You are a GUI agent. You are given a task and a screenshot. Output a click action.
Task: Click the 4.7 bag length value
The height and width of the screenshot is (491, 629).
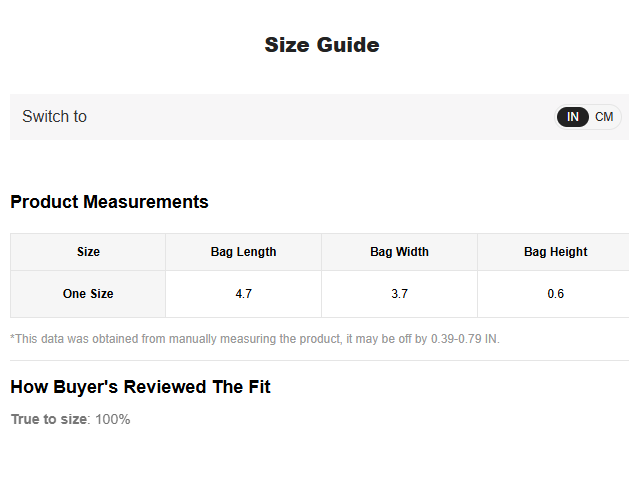point(243,294)
